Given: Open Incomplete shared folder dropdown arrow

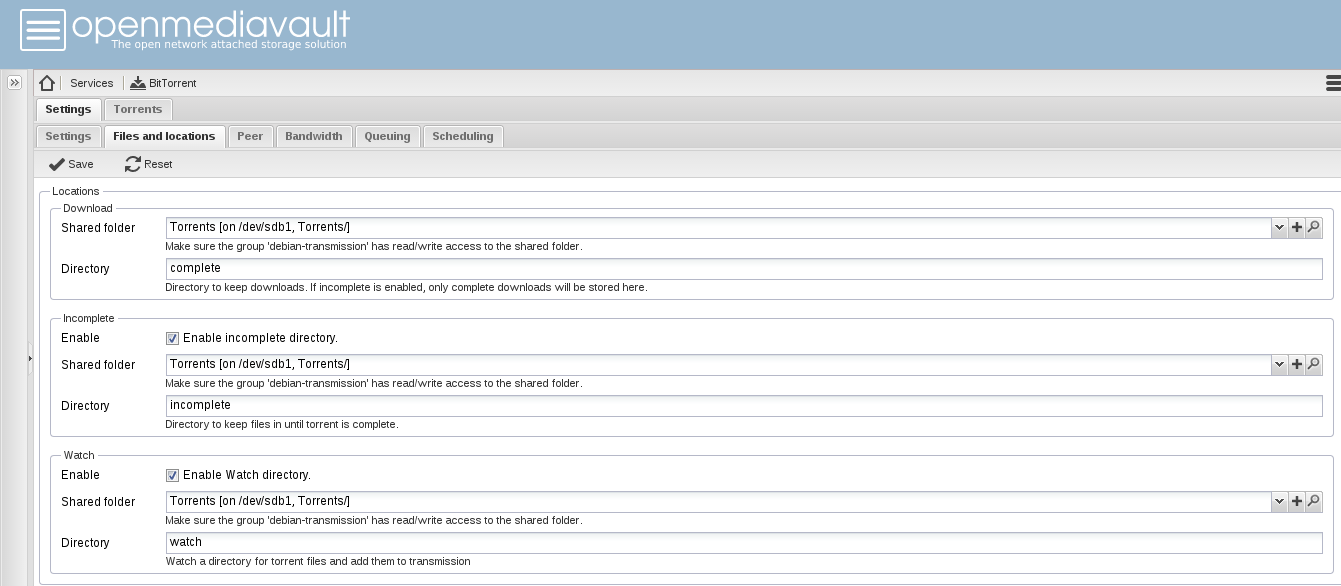Looking at the screenshot, I should (1279, 365).
